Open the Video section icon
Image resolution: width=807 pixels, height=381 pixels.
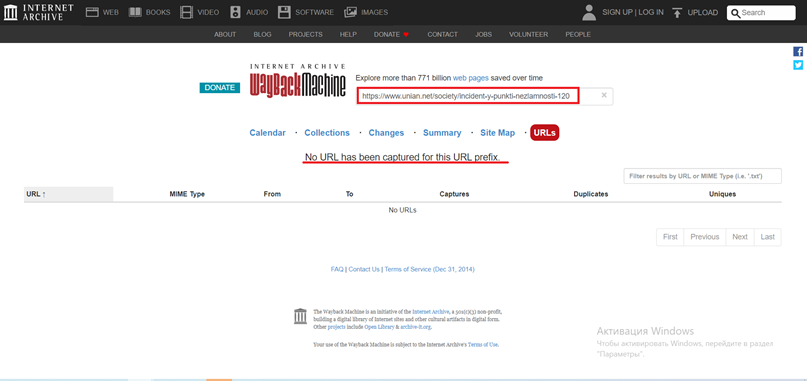pyautogui.click(x=187, y=12)
